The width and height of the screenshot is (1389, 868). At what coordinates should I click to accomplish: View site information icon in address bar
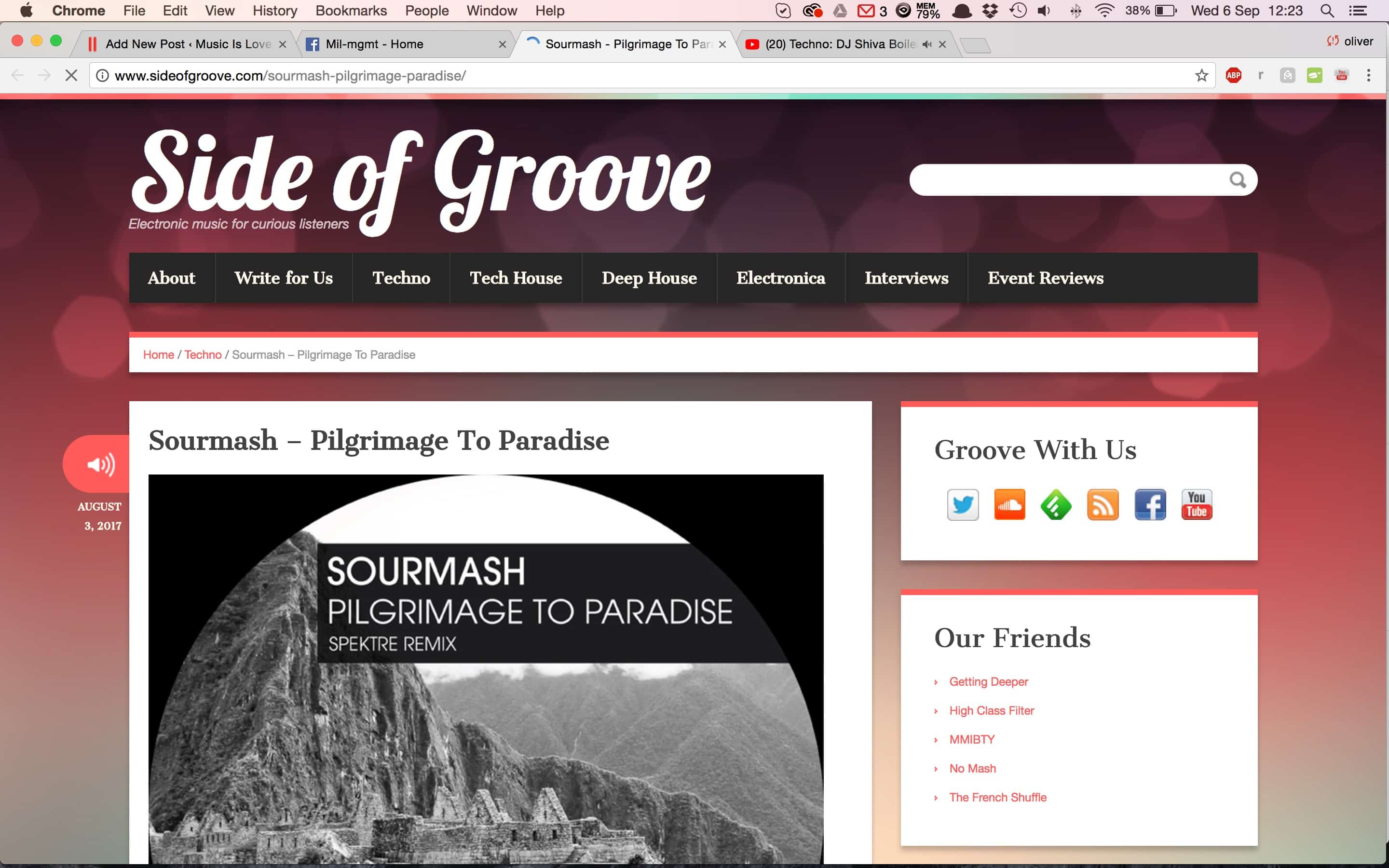point(102,75)
